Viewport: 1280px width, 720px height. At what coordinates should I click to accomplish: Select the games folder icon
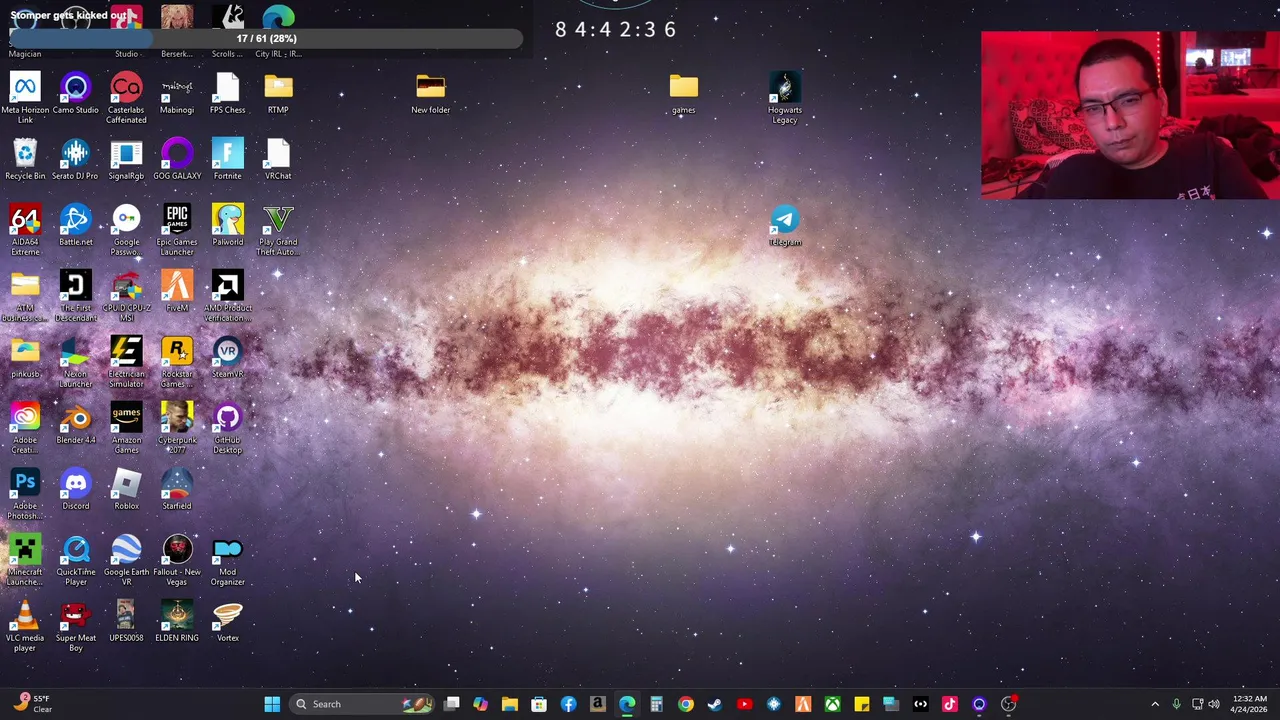[x=683, y=94]
